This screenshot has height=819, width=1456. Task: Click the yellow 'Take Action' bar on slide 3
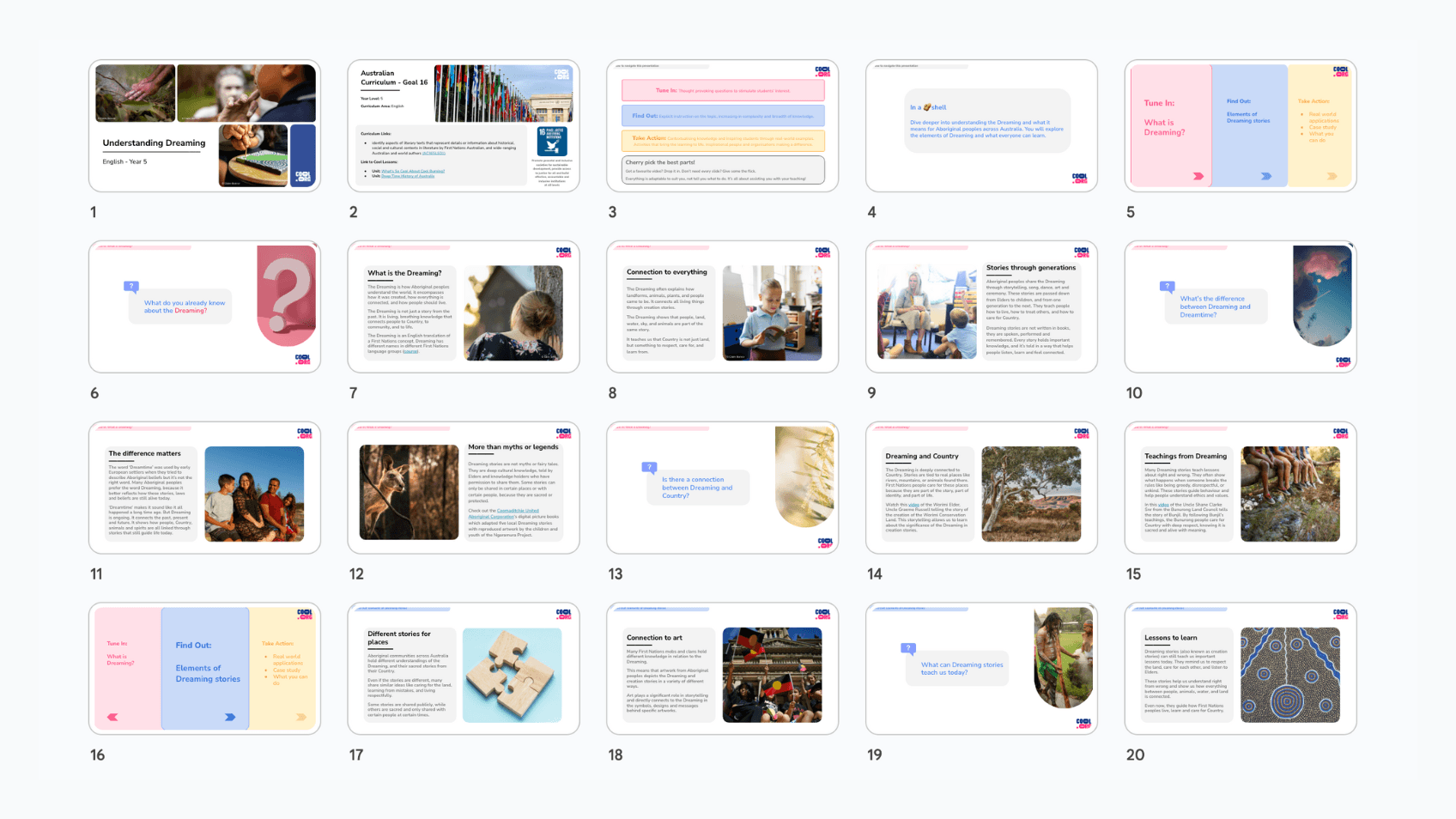click(723, 139)
